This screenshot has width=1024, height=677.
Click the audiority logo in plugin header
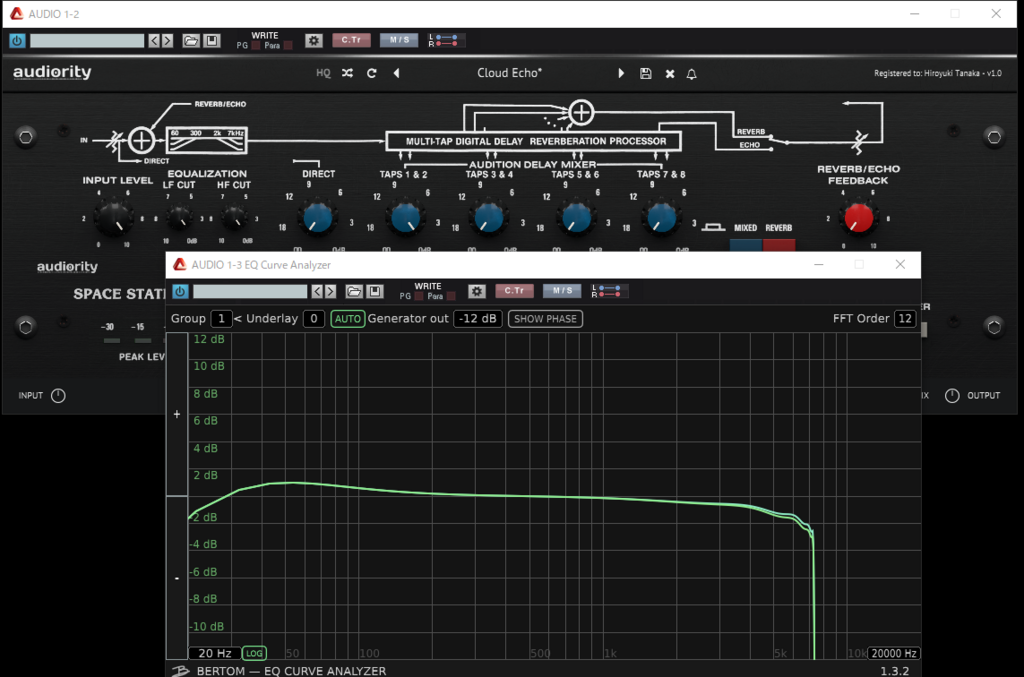click(52, 72)
